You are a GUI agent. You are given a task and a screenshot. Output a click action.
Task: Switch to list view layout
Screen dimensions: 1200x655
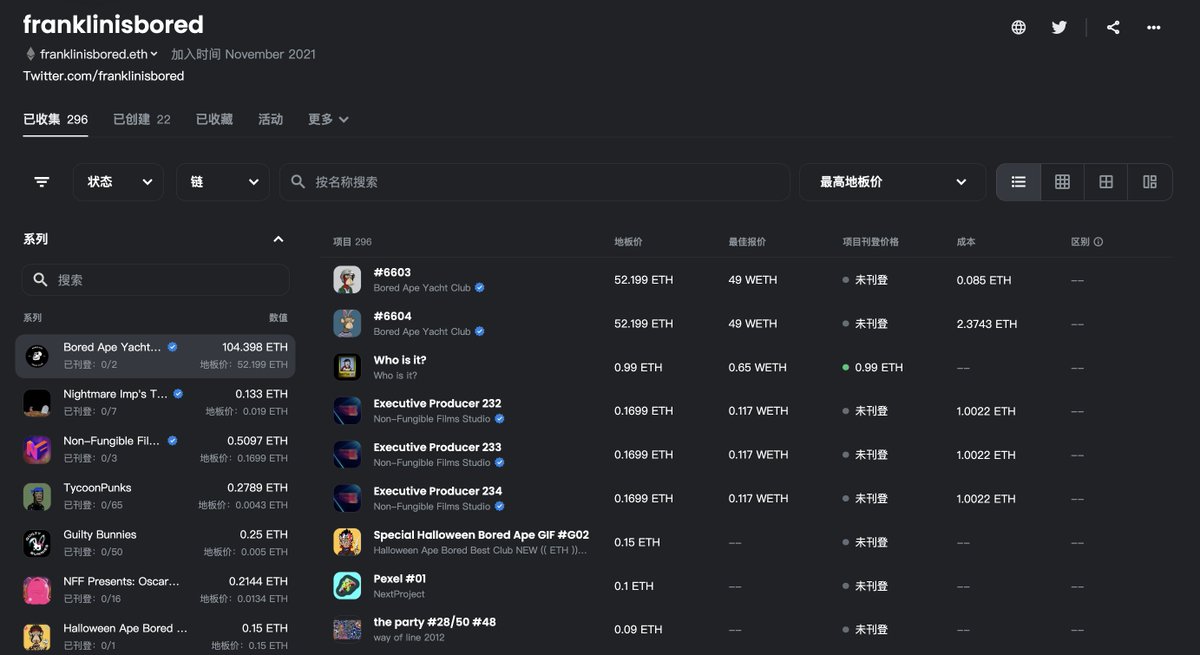(1018, 182)
